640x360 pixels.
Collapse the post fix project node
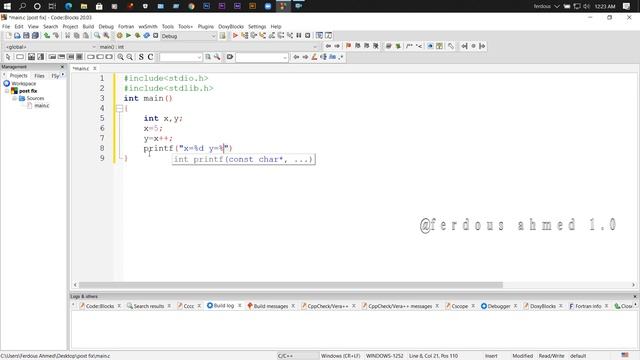click(7, 91)
